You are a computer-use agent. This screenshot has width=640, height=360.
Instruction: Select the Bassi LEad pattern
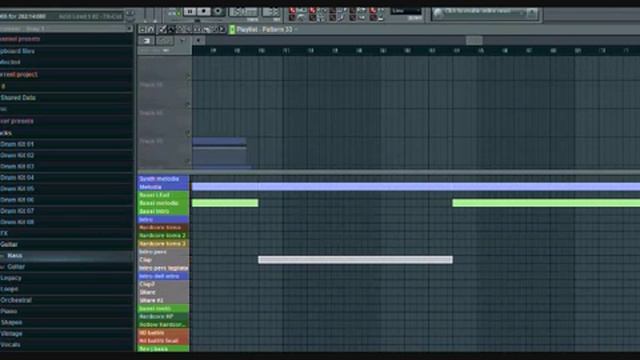click(x=163, y=195)
